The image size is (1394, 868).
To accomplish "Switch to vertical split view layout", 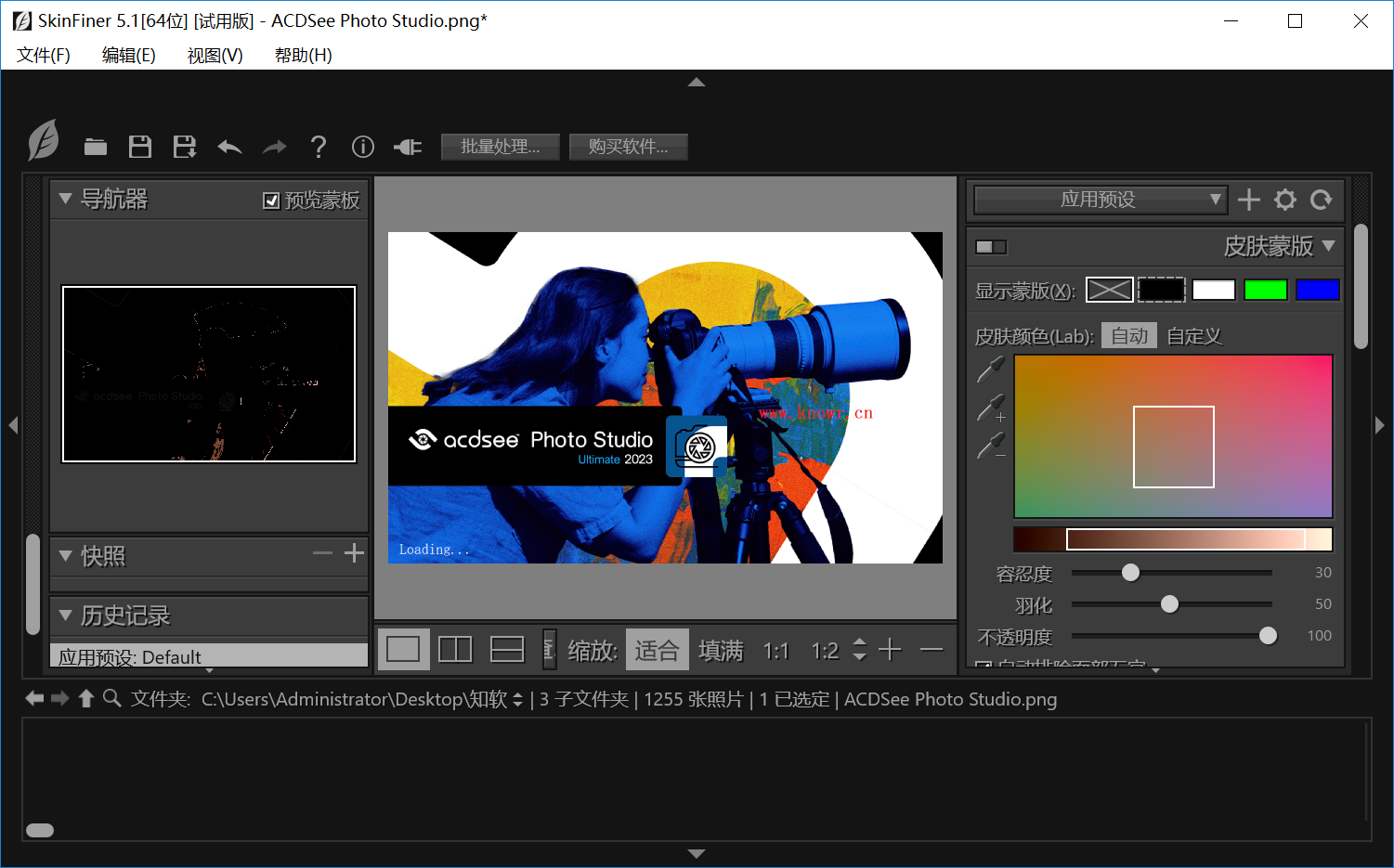I will click(x=455, y=649).
